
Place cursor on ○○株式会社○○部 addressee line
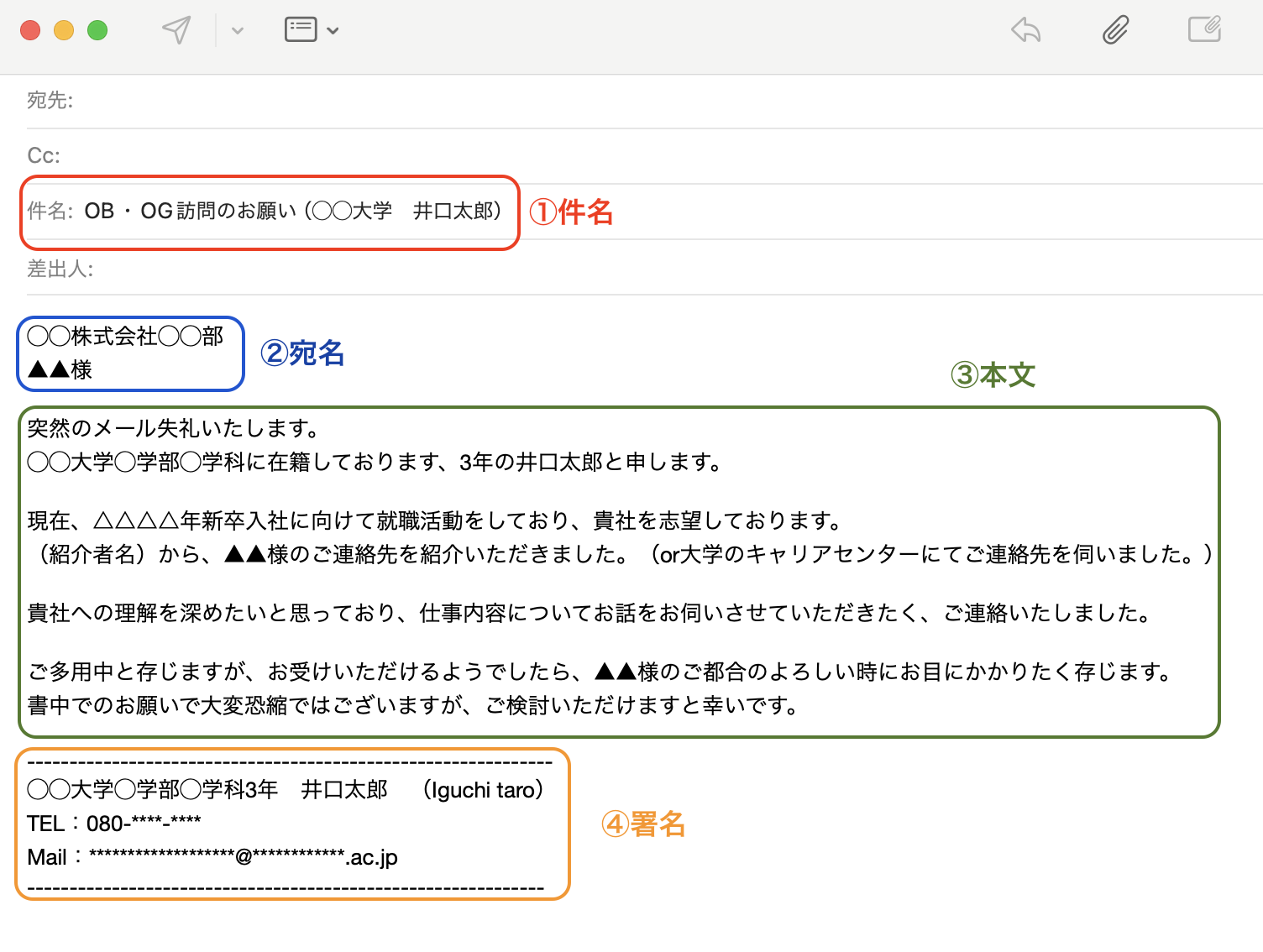[x=125, y=337]
